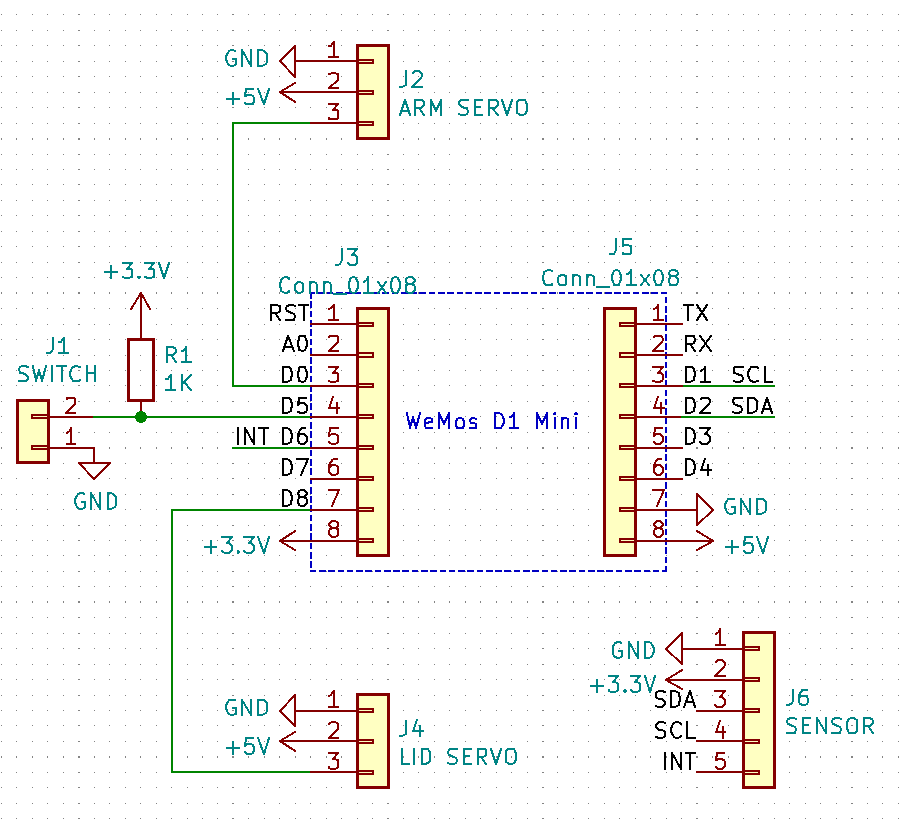Select +3.3V arrow at J3 pin 8

tap(288, 540)
